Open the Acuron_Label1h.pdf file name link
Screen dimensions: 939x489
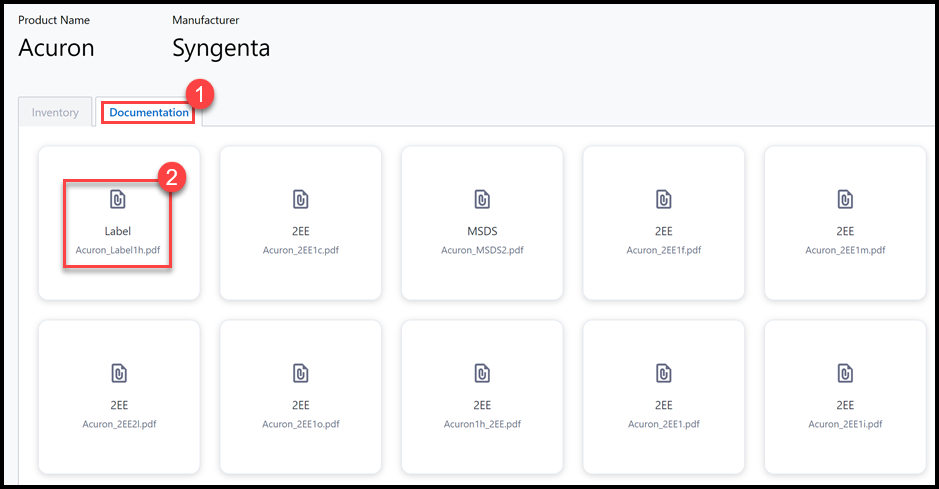[x=118, y=250]
